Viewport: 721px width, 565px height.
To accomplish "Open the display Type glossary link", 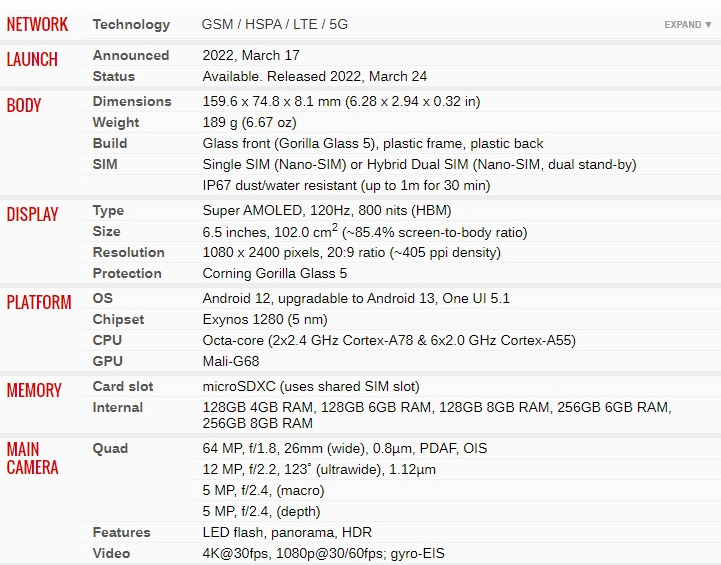I will 108,211.
